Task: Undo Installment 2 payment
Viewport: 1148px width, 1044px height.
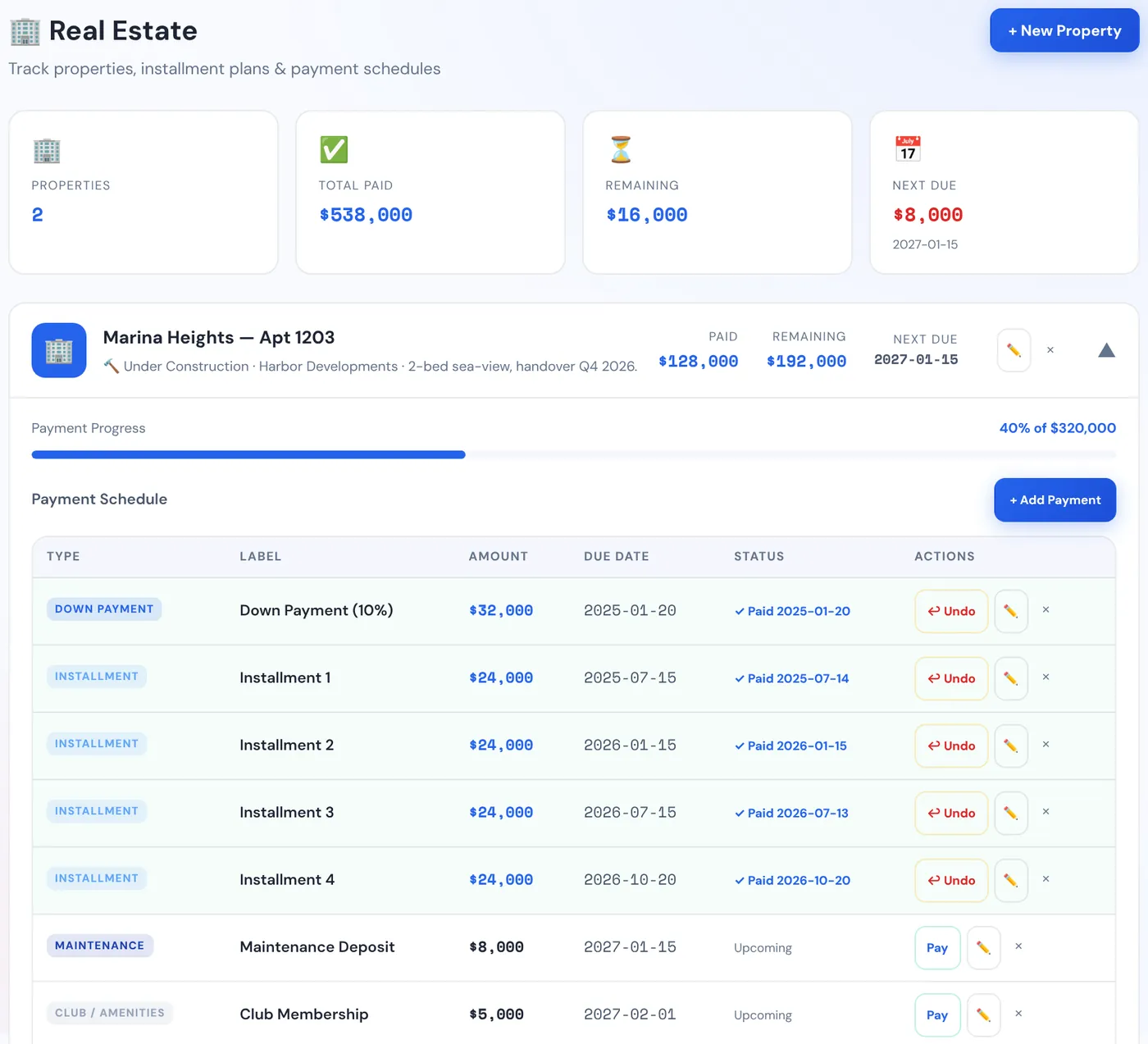Action: 951,745
